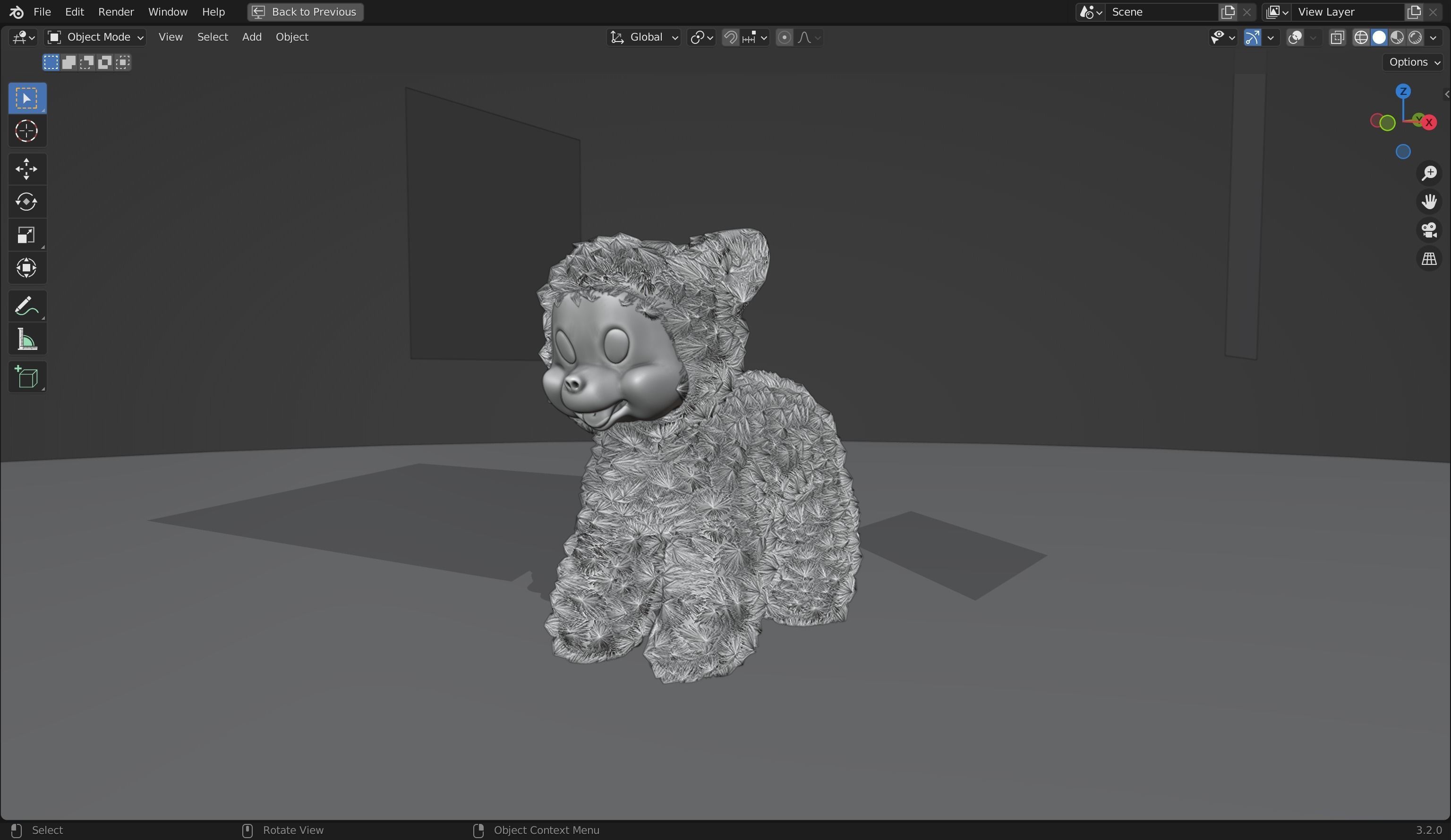Image resolution: width=1451 pixels, height=840 pixels.
Task: Click the add view layer icon
Action: coord(1414,11)
